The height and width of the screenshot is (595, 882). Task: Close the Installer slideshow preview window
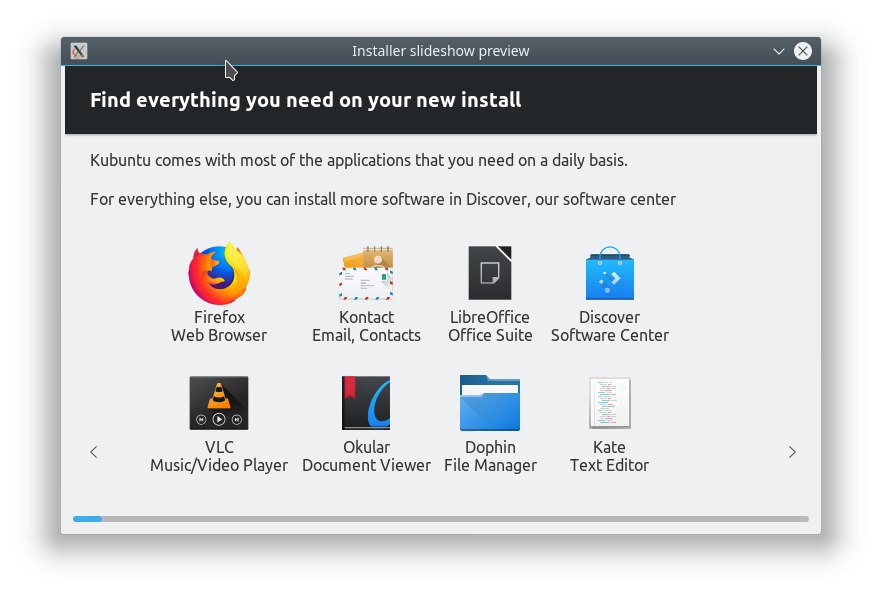(x=803, y=51)
